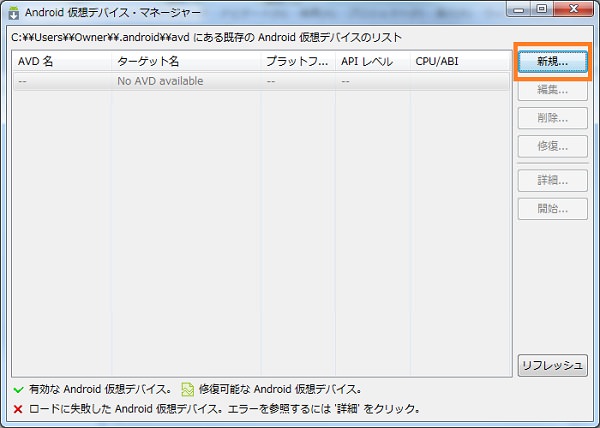Click the 削除... button

[553, 118]
